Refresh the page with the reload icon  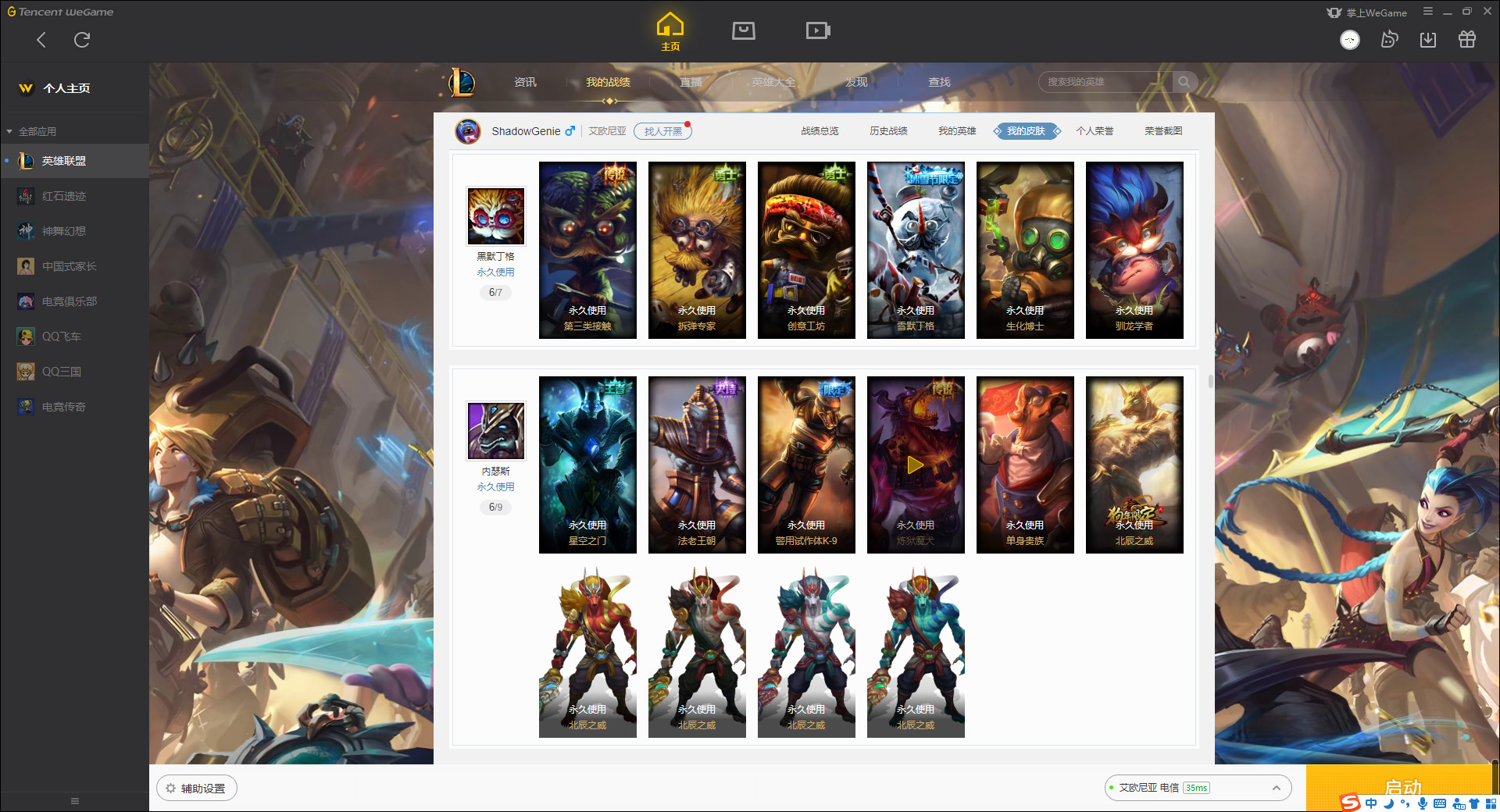[82, 40]
